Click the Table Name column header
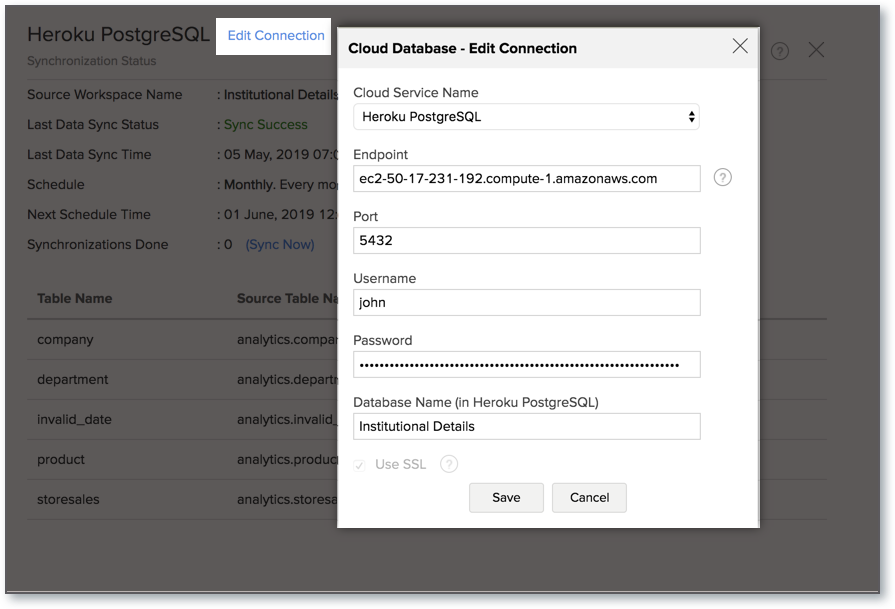Viewport: 895px width, 609px height. click(x=75, y=299)
